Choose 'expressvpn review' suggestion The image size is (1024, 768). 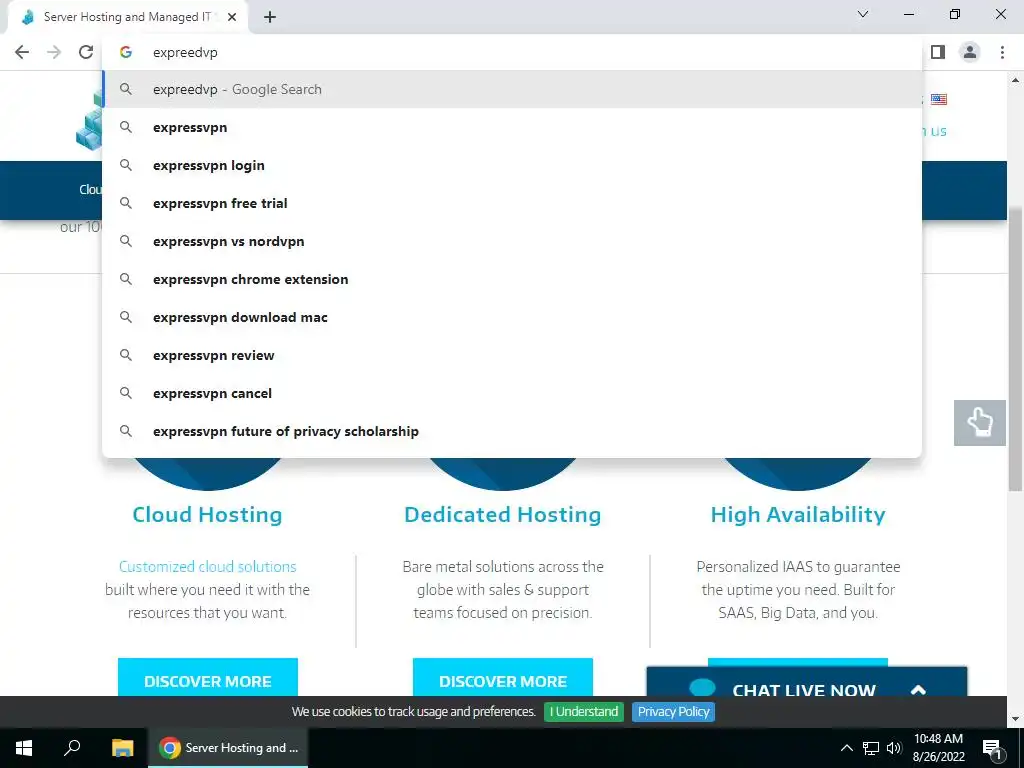pos(513,355)
